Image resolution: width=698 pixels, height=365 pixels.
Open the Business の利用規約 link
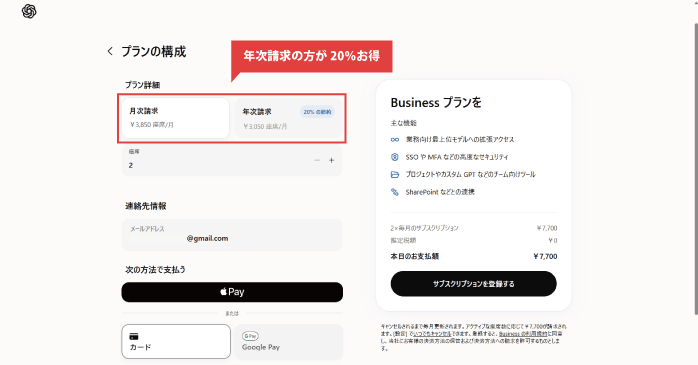coord(523,333)
